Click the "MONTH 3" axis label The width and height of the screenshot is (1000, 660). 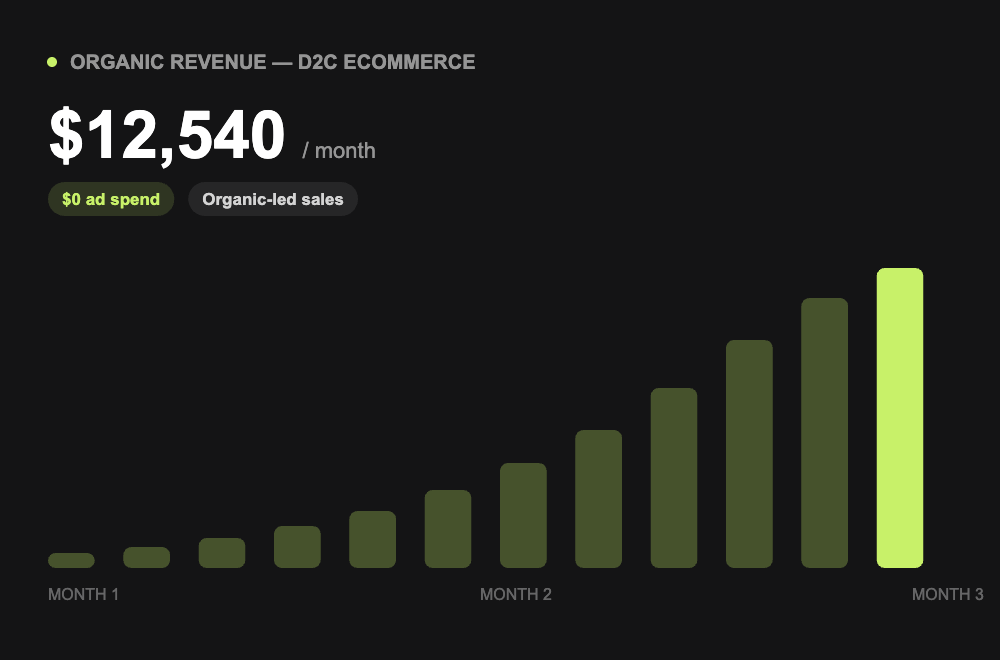point(947,594)
